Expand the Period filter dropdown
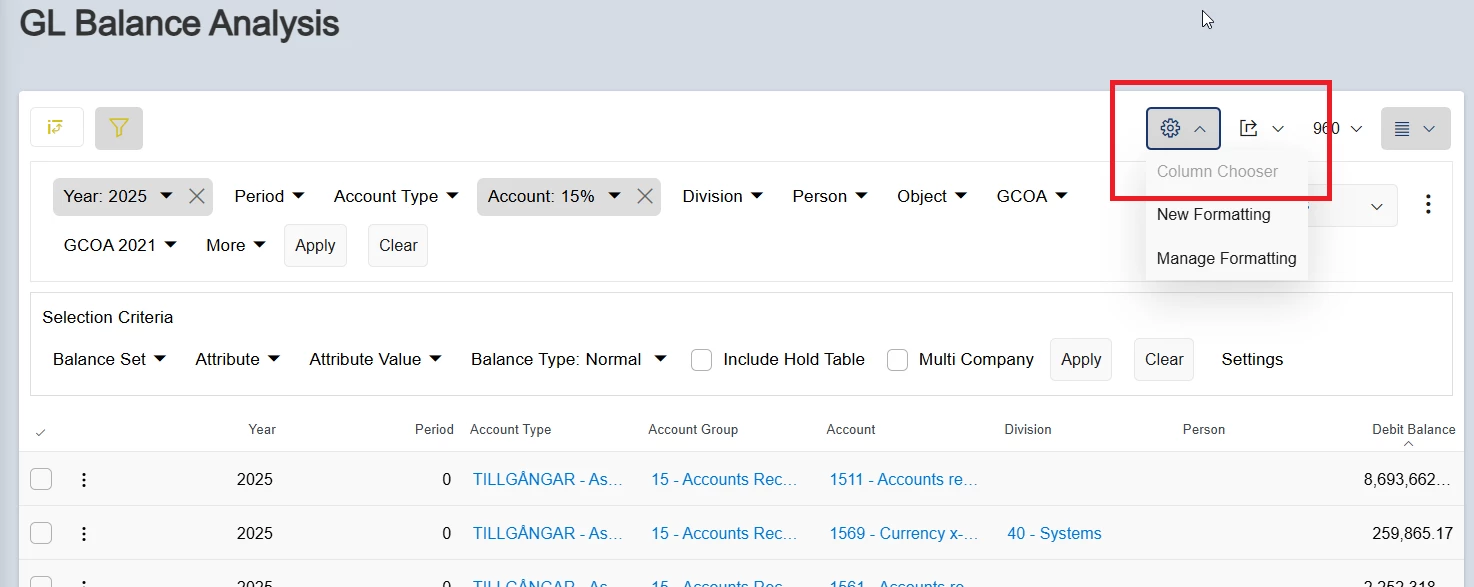The height and width of the screenshot is (587, 1474). (x=269, y=196)
